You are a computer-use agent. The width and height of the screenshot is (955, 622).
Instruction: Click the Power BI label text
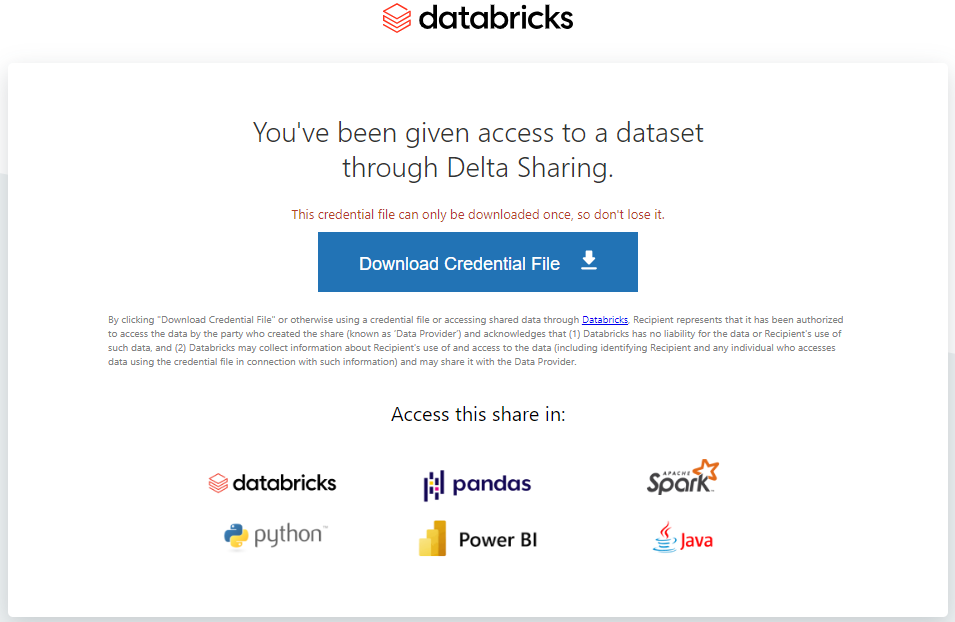[498, 540]
